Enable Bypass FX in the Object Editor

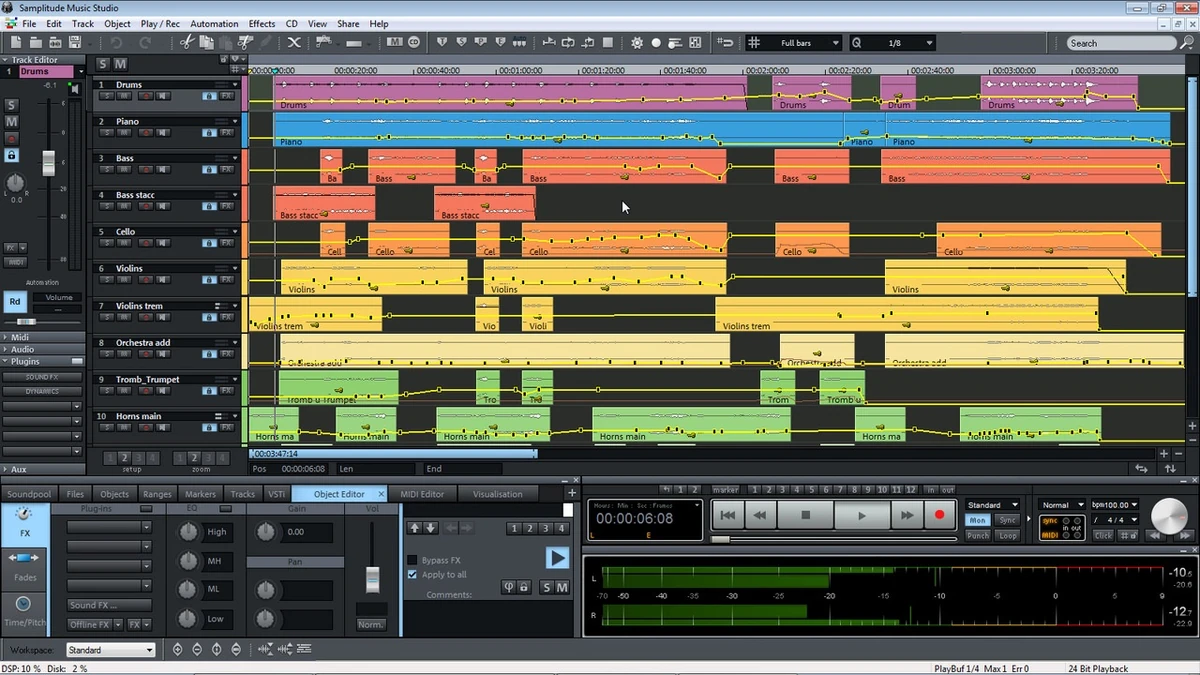(x=411, y=560)
